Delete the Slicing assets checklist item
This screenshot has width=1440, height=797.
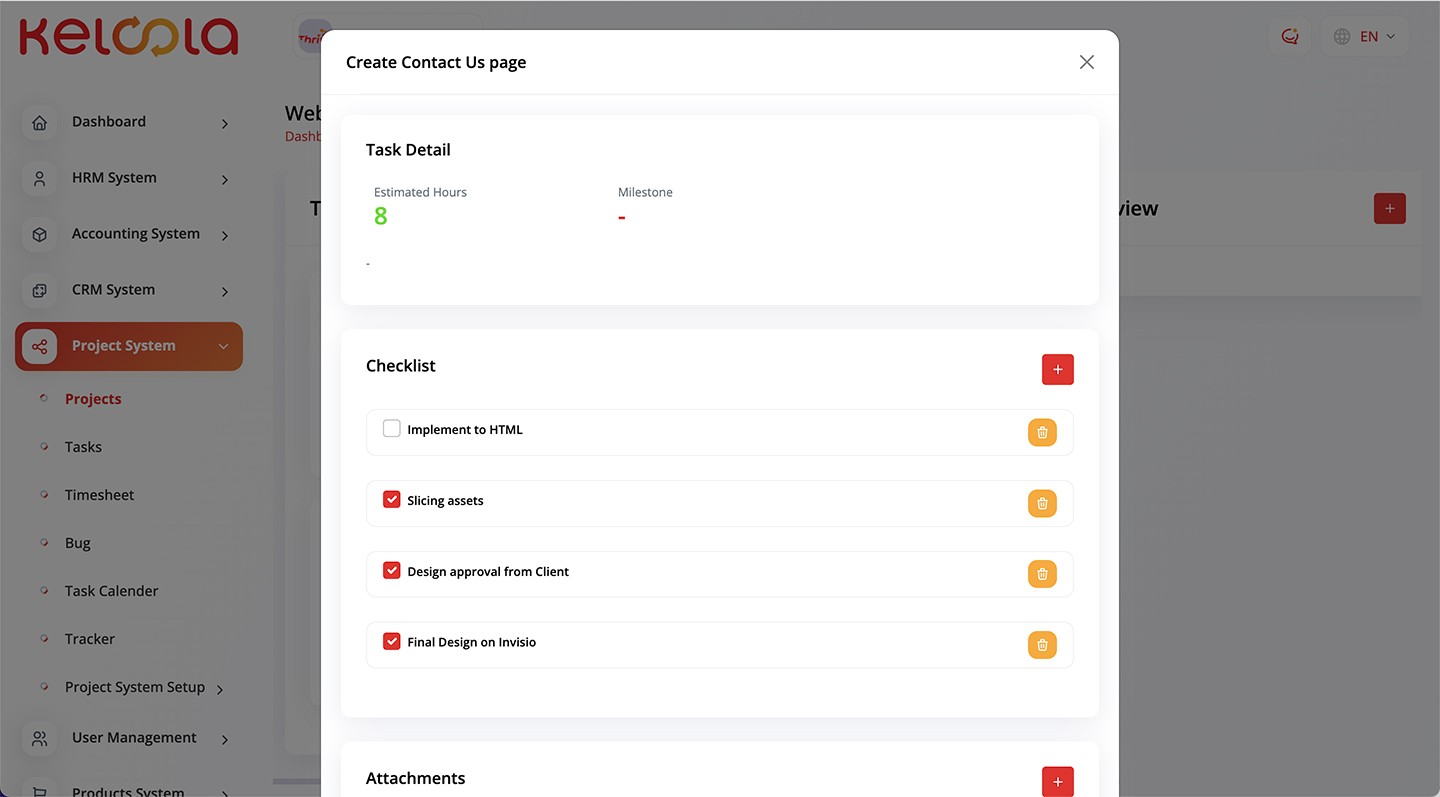1042,503
